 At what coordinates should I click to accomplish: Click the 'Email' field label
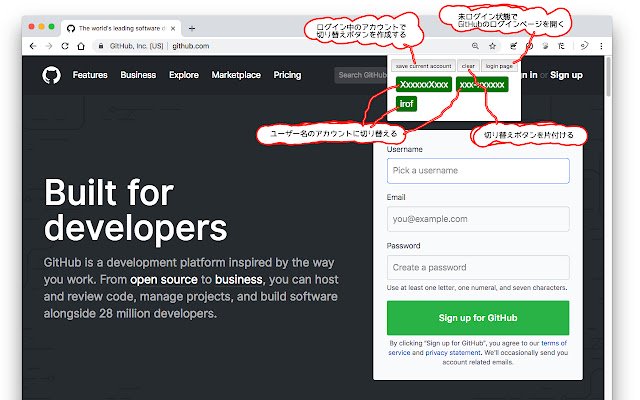[x=396, y=198]
